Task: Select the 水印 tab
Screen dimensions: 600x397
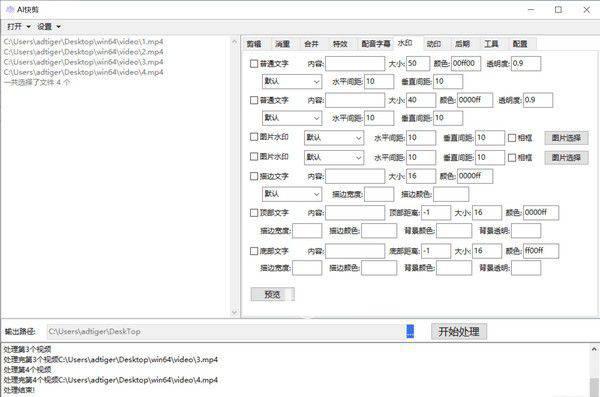Action: (405, 43)
